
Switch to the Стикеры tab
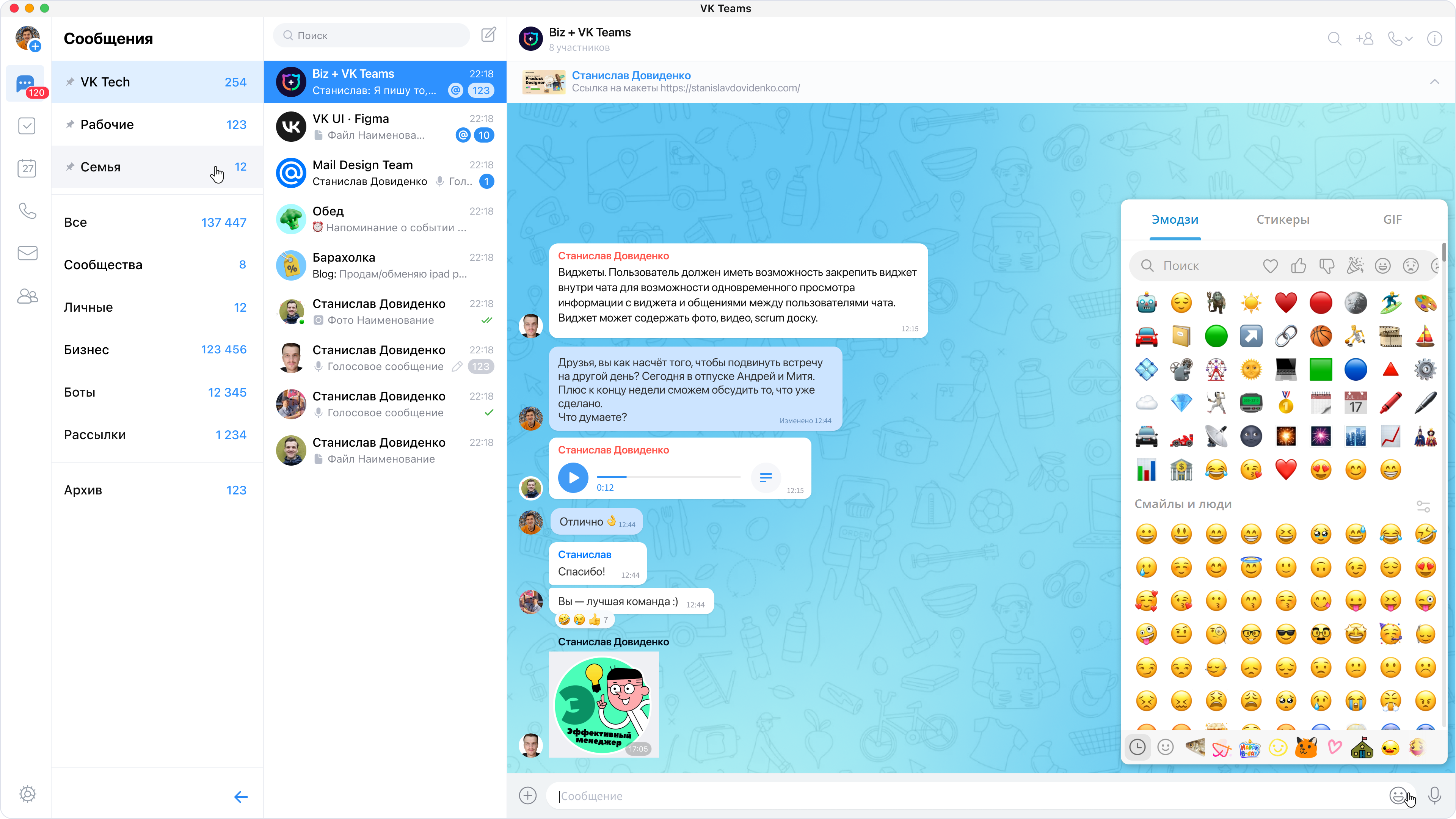1282,219
